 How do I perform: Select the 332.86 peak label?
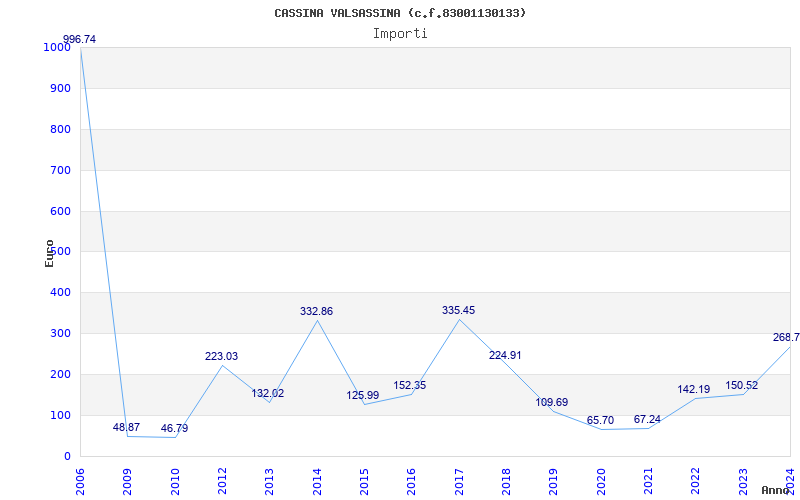(x=316, y=311)
